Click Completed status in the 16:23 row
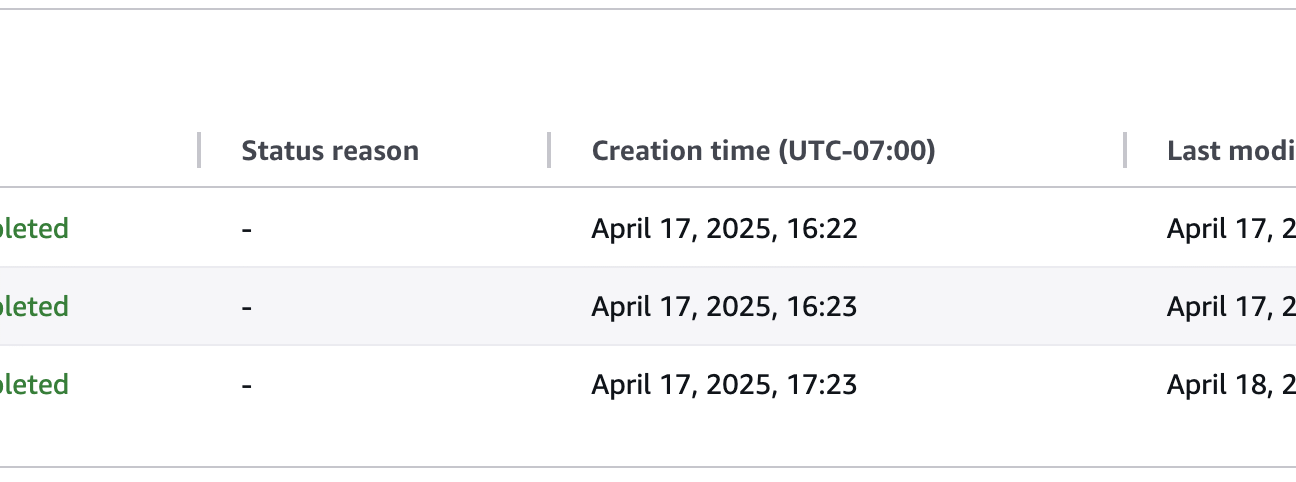The height and width of the screenshot is (482, 1296). pos(34,306)
